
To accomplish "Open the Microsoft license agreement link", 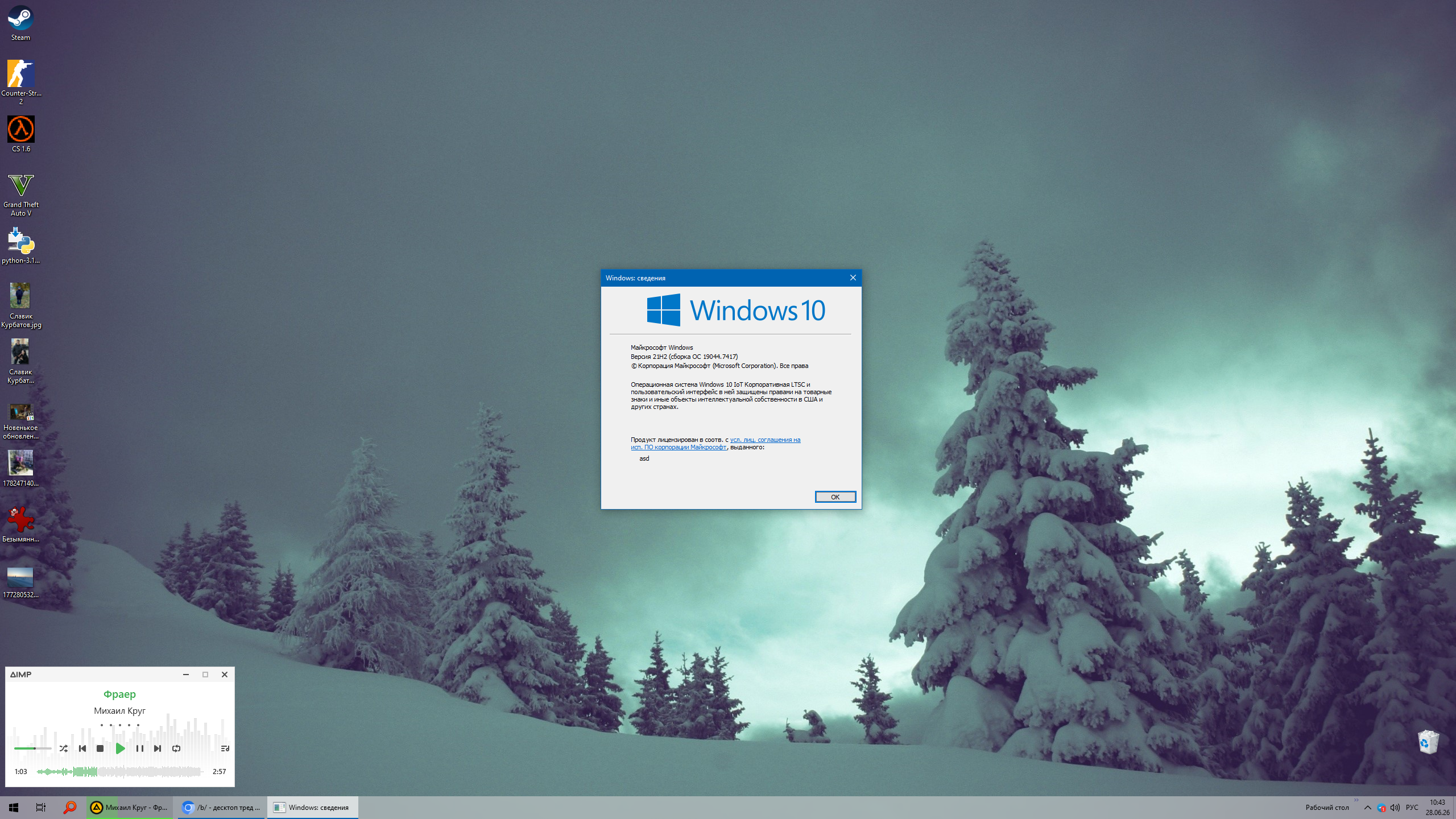I will (x=715, y=444).
